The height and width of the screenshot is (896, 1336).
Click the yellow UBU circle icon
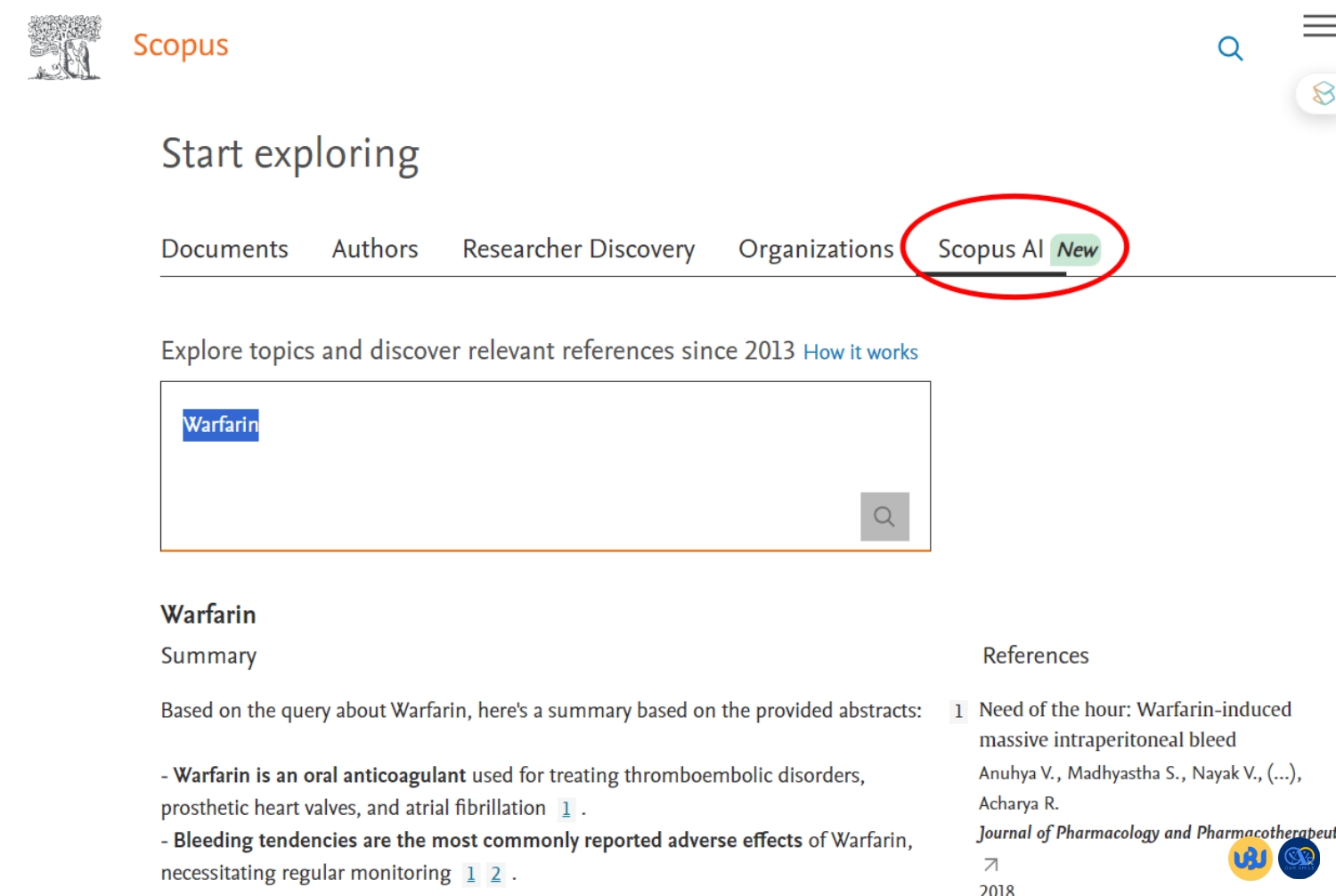pyautogui.click(x=1250, y=859)
